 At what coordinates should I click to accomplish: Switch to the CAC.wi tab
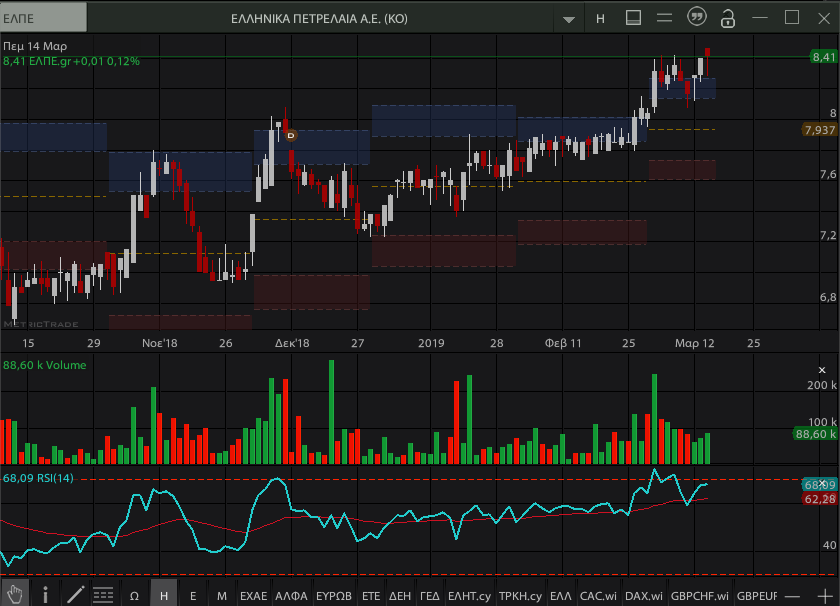point(598,596)
